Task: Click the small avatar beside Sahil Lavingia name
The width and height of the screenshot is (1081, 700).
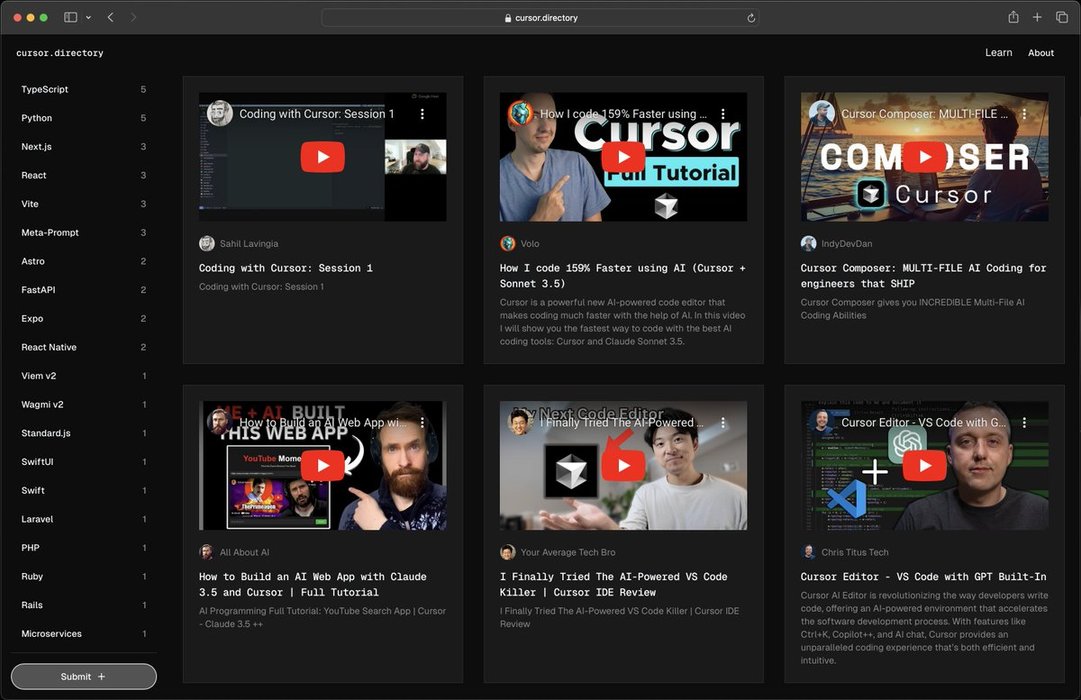Action: pos(207,243)
